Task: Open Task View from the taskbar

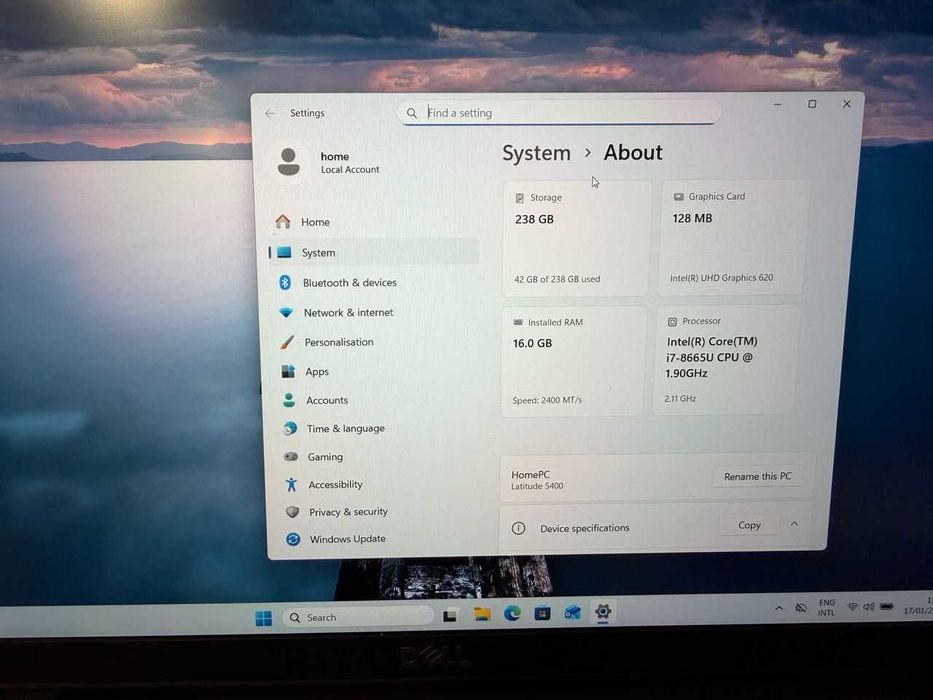Action: click(450, 615)
